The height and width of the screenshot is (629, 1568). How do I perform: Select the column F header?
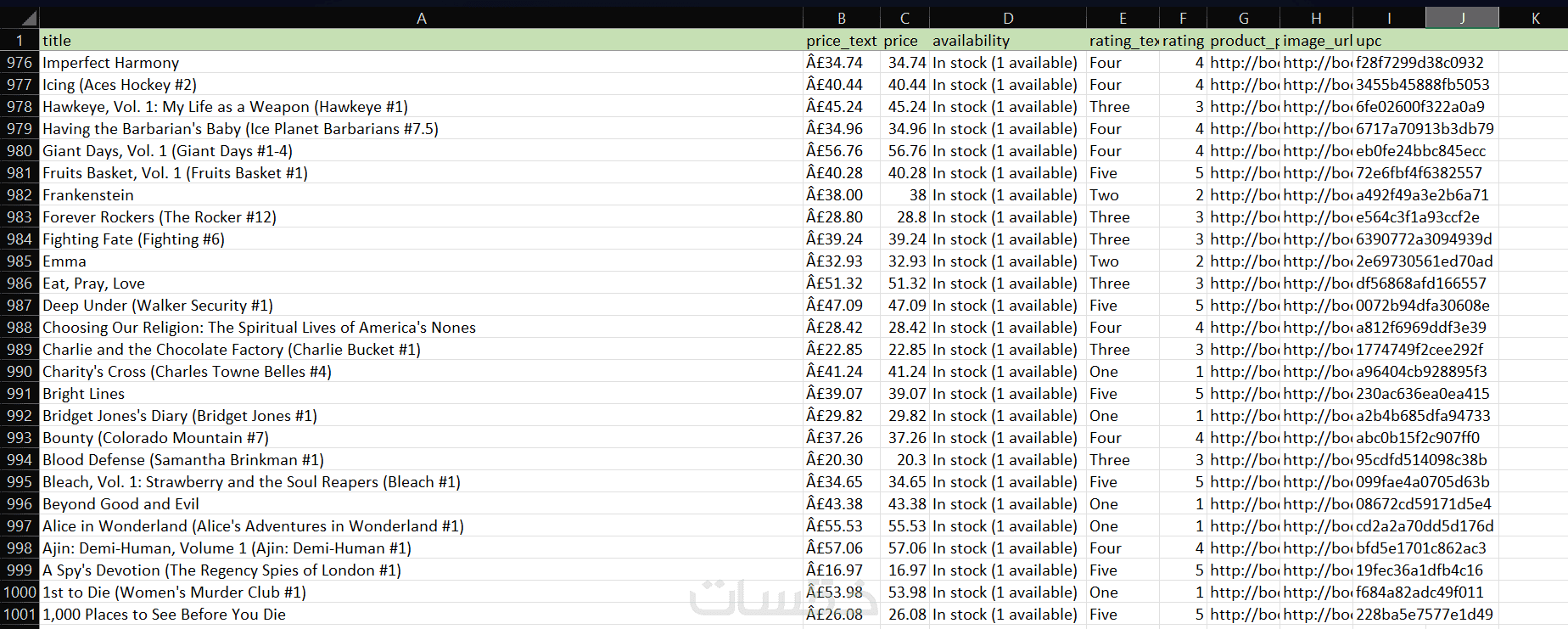coord(1183,18)
